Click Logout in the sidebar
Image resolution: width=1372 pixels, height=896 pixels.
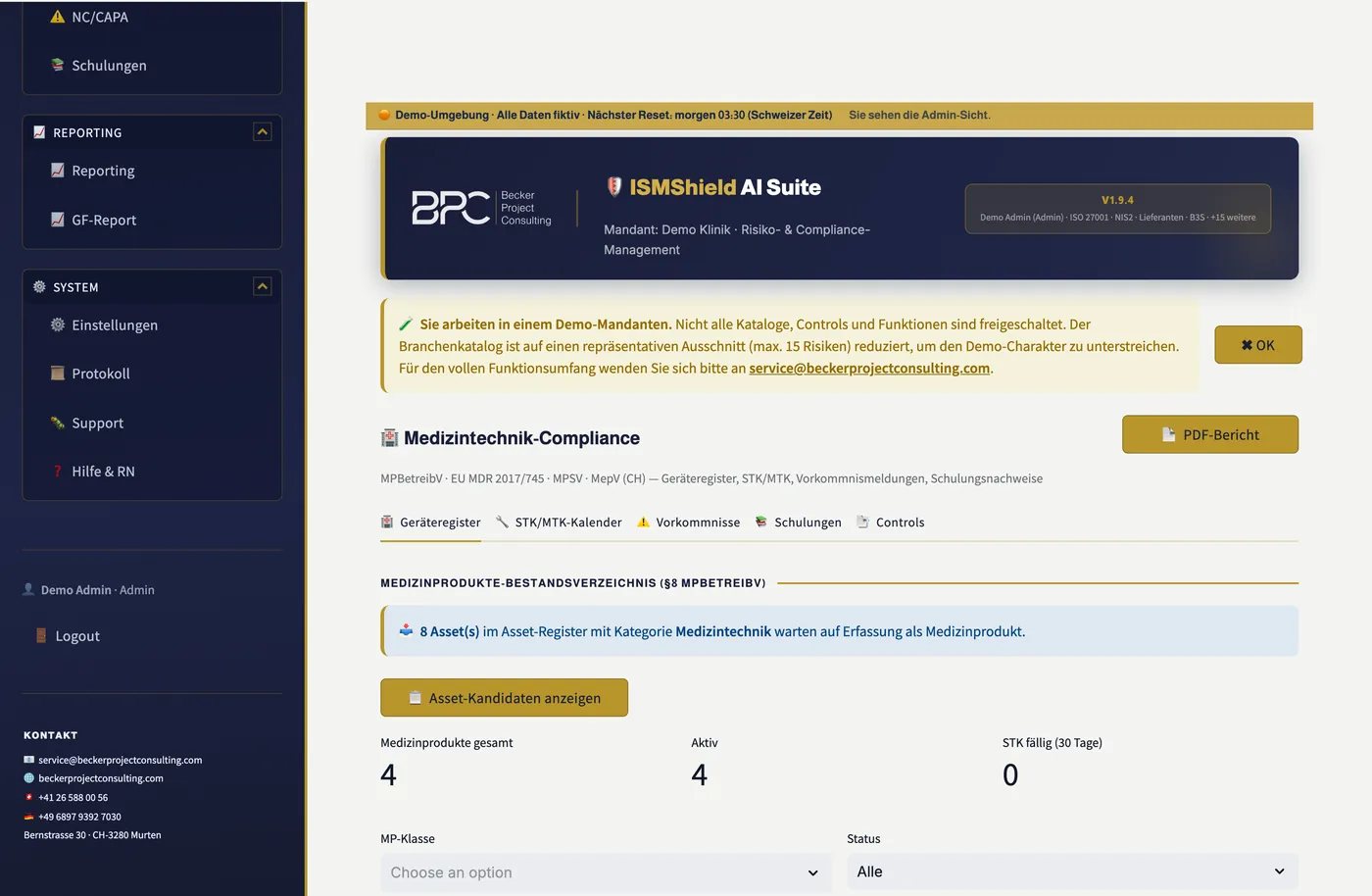(x=77, y=636)
